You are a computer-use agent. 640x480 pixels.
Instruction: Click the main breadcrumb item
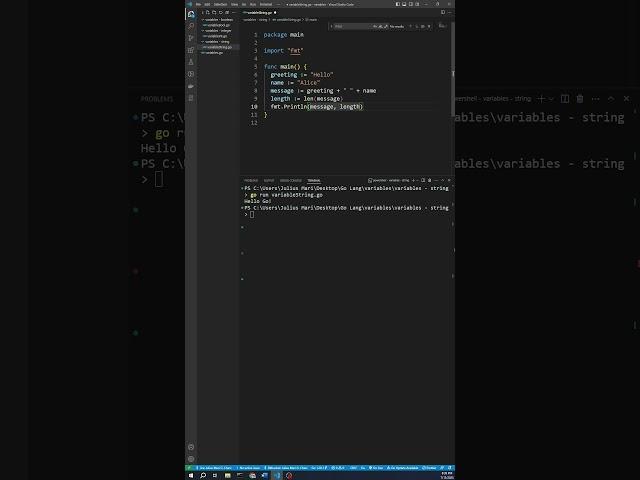[311, 20]
